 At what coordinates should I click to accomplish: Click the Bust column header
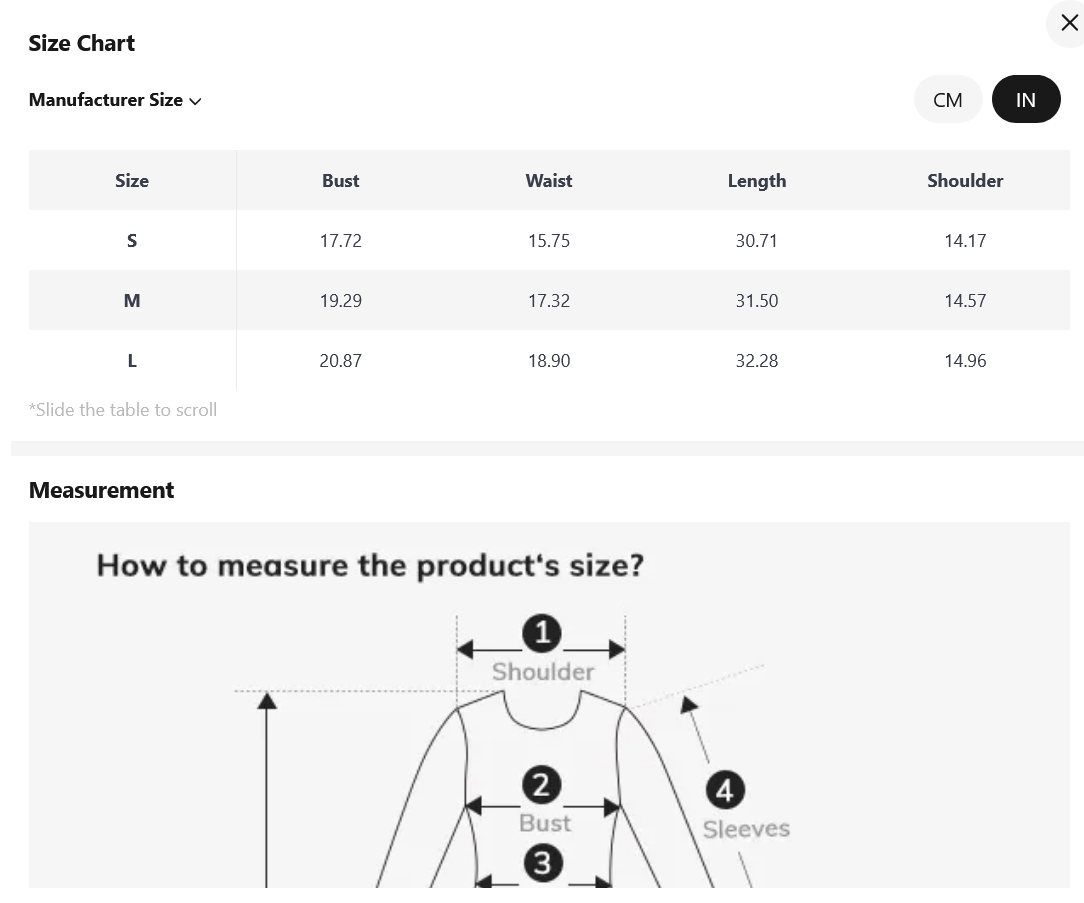340,180
